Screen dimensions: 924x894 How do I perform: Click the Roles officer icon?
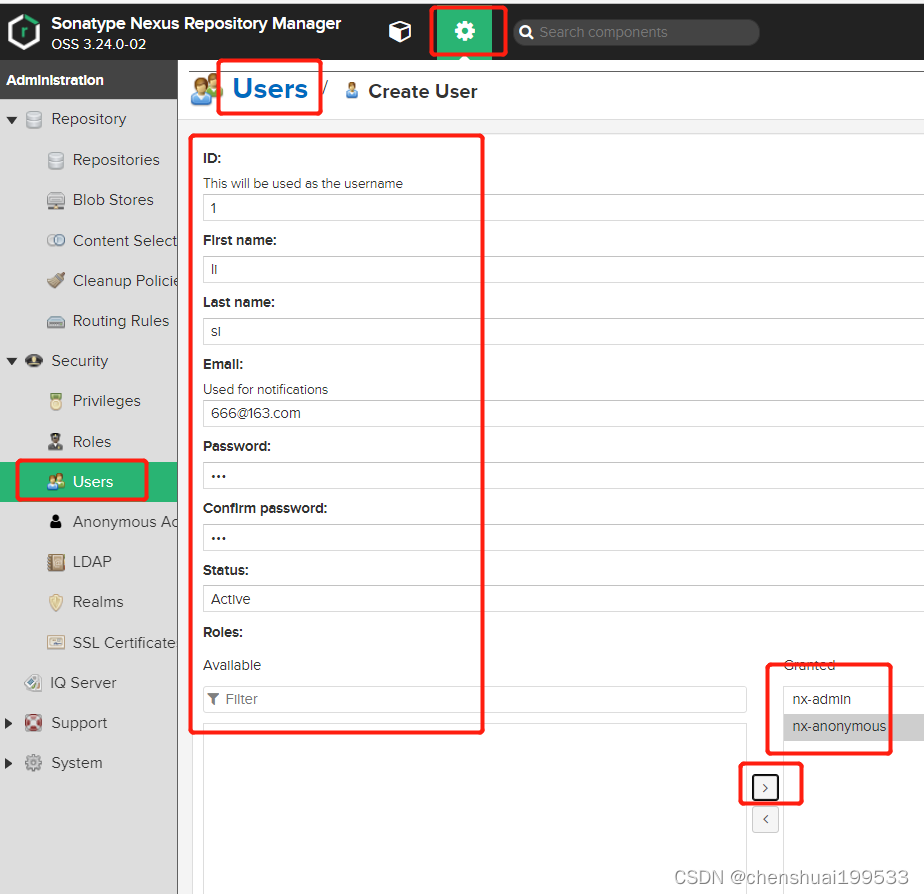(x=55, y=441)
